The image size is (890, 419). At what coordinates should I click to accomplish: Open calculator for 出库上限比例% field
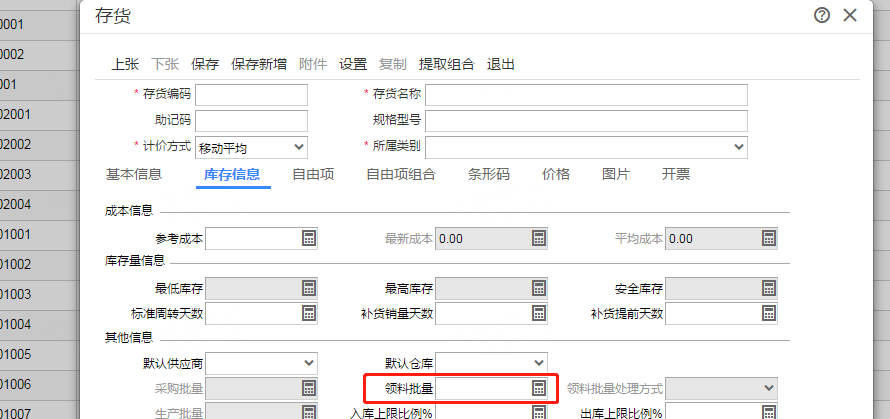(x=769, y=412)
